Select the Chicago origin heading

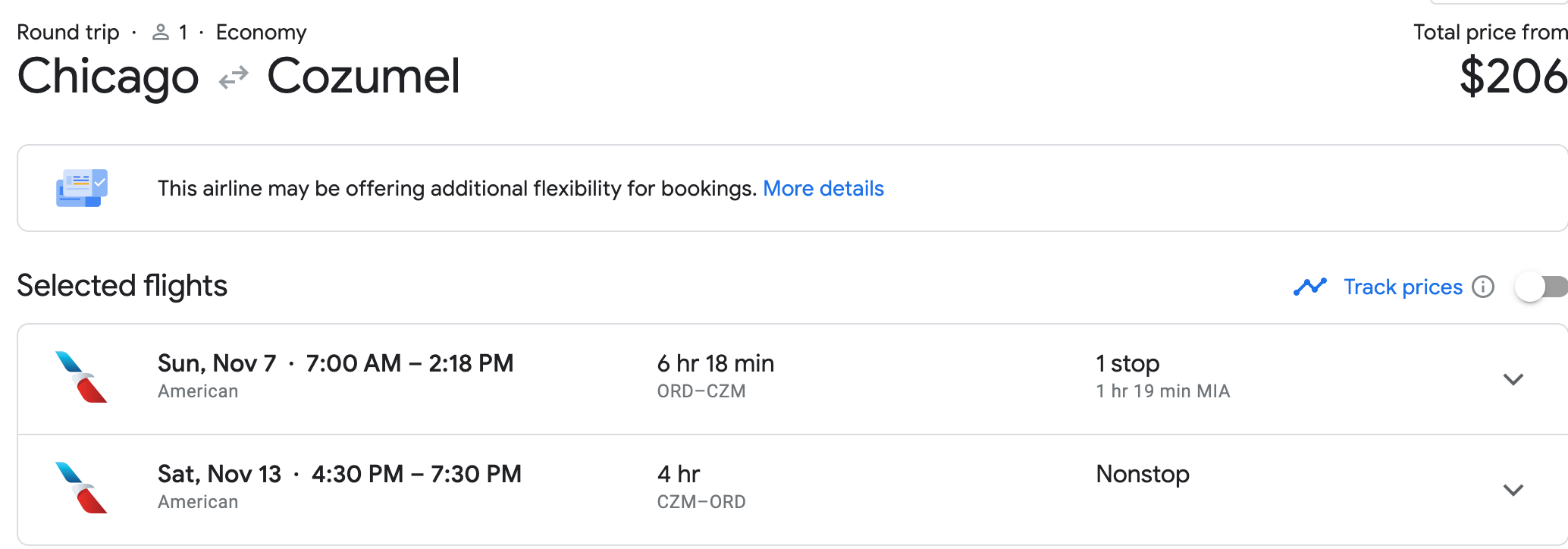click(108, 77)
